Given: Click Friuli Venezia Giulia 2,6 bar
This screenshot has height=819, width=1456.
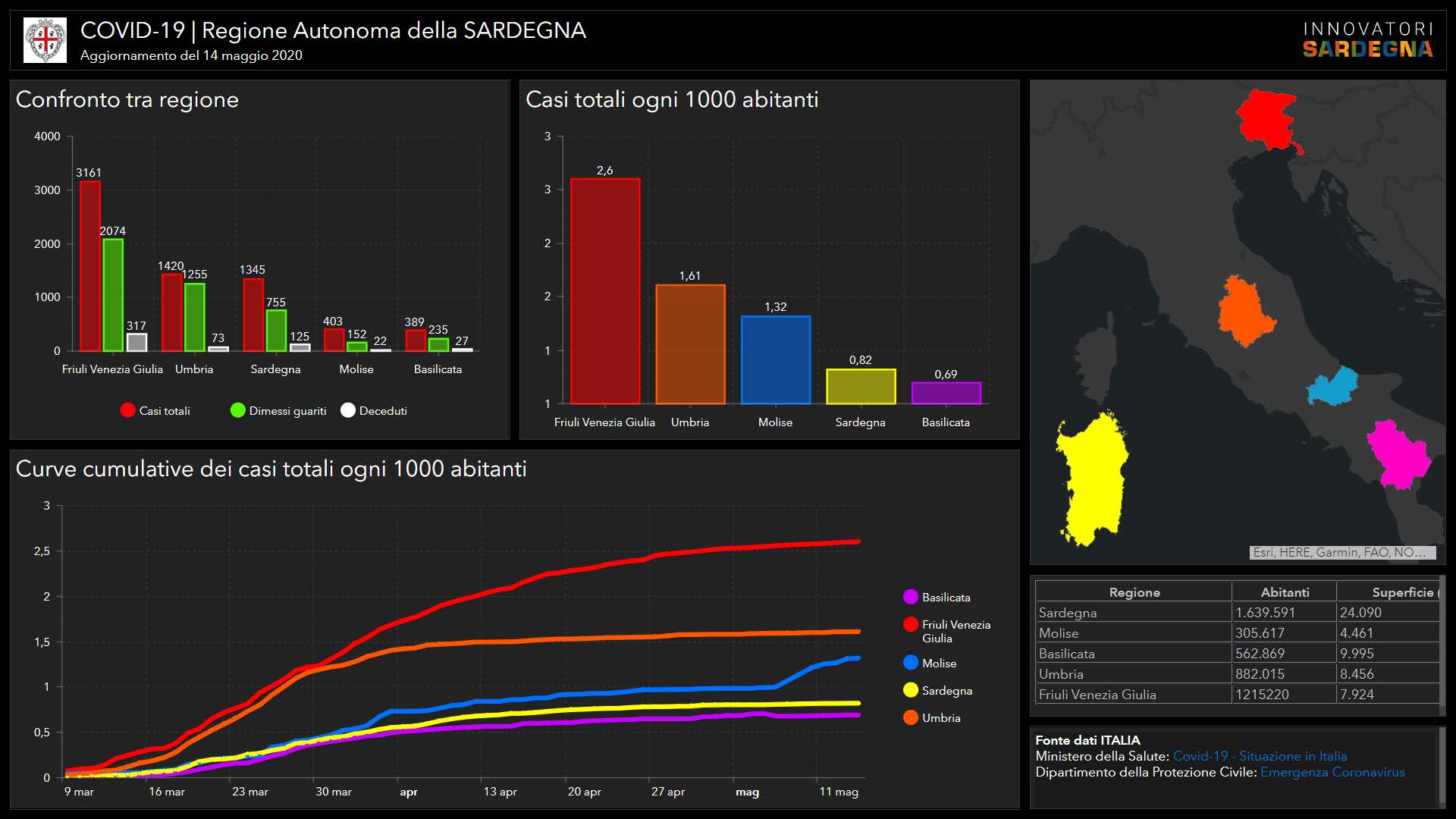Looking at the screenshot, I should click(604, 290).
